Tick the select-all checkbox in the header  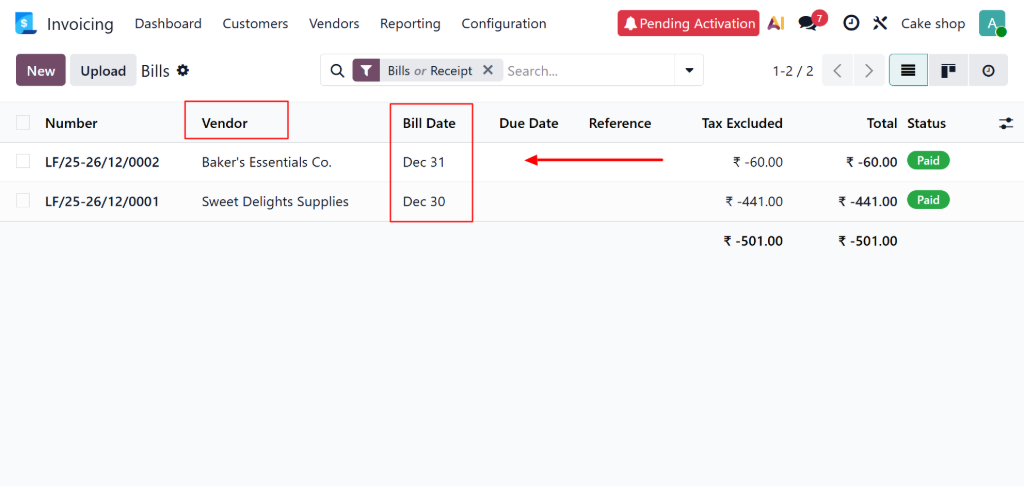click(23, 123)
